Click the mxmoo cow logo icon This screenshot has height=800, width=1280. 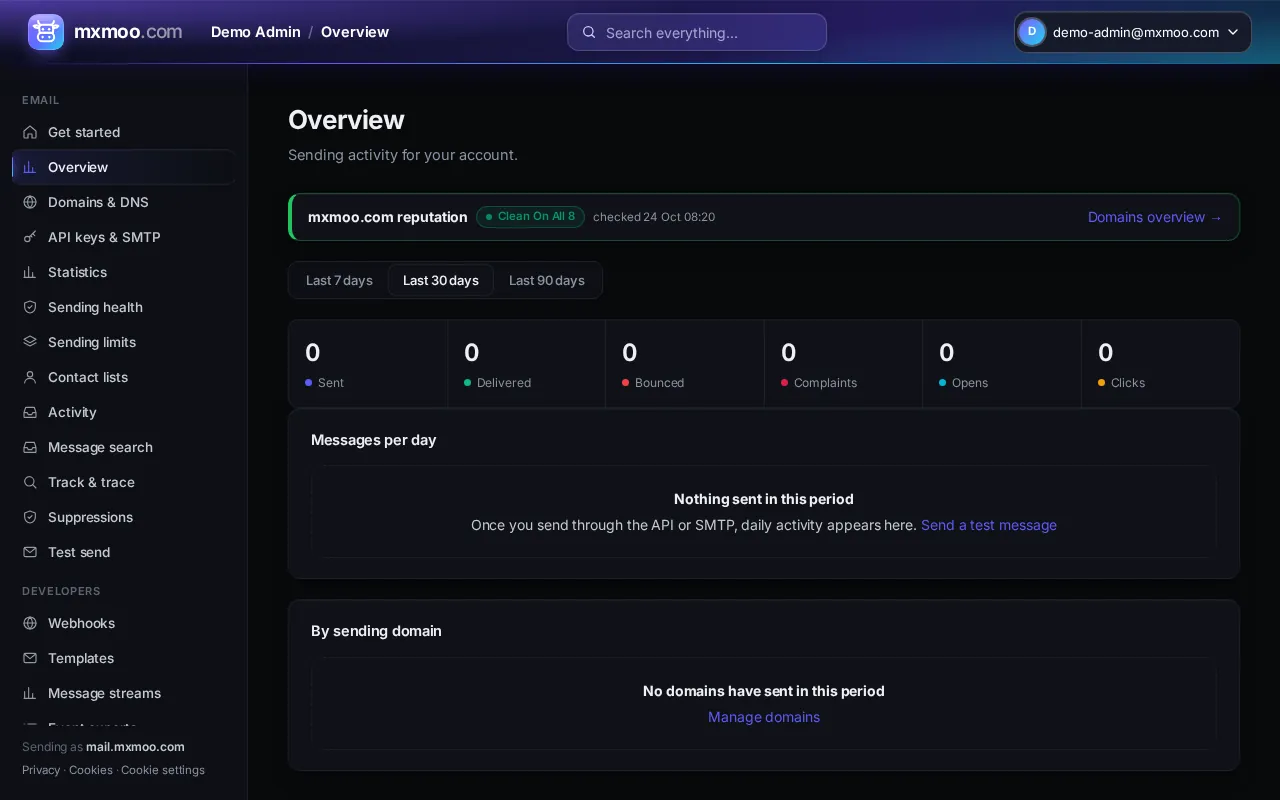(x=46, y=32)
